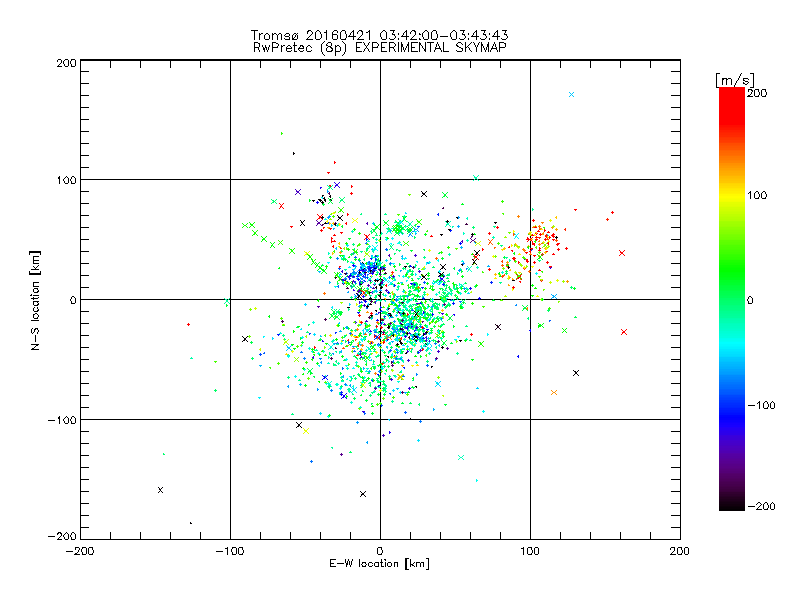
Task: Click the colorbar's "0" scale label
Action: (x=750, y=300)
